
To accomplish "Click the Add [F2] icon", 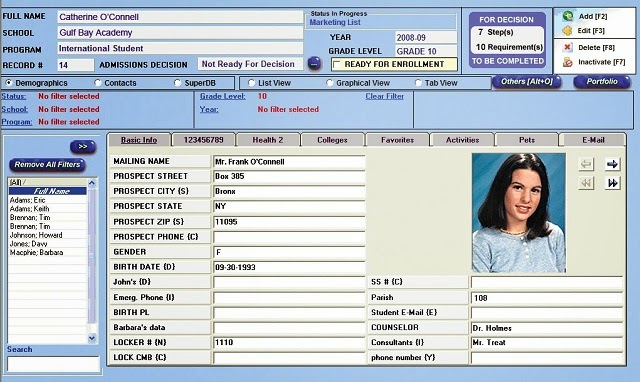I will coord(567,16).
